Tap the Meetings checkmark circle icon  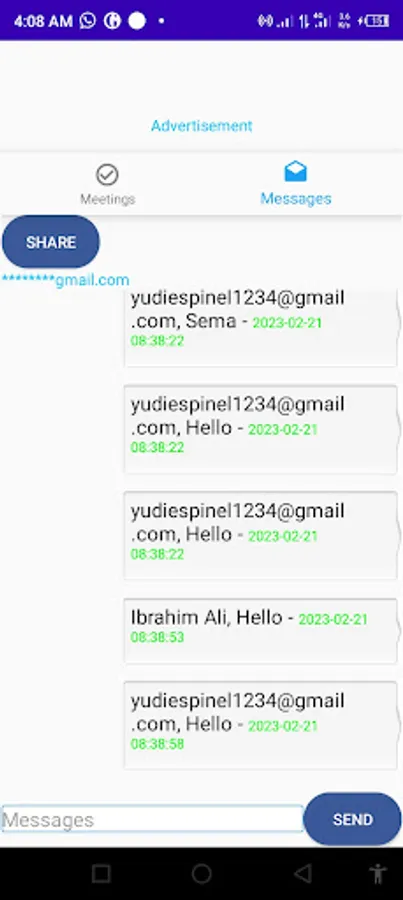click(x=107, y=174)
